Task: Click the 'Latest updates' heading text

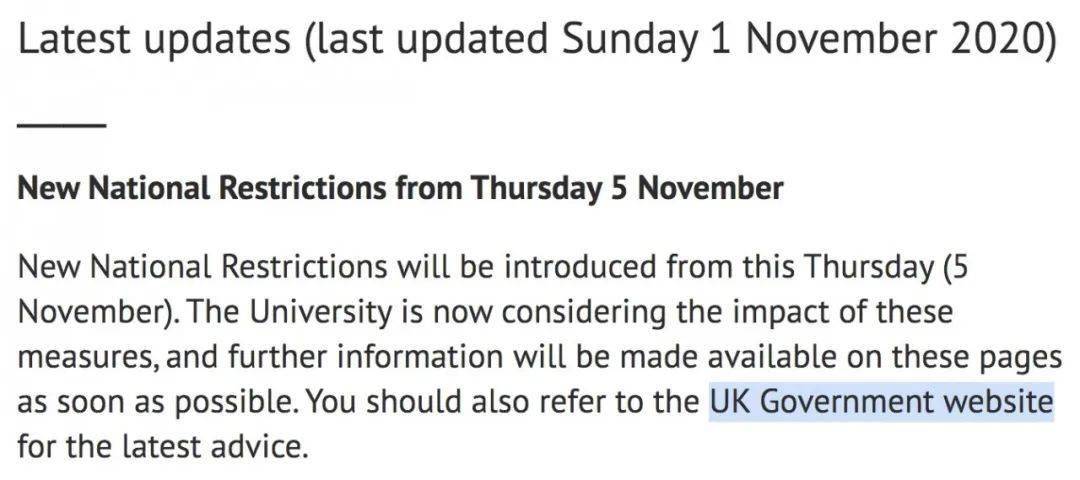Action: [154, 40]
